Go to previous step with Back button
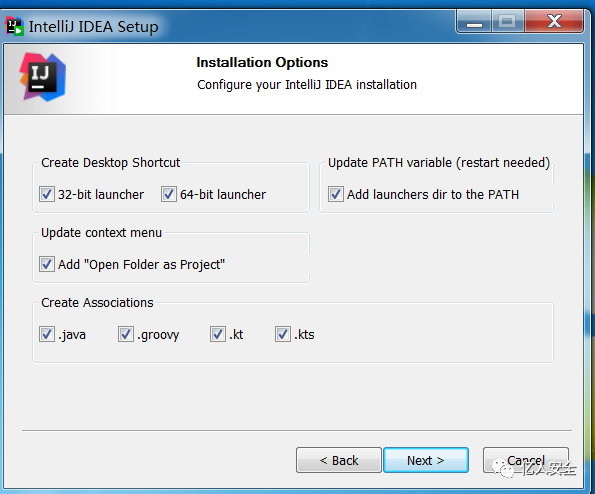The height and width of the screenshot is (494, 595). click(339, 460)
